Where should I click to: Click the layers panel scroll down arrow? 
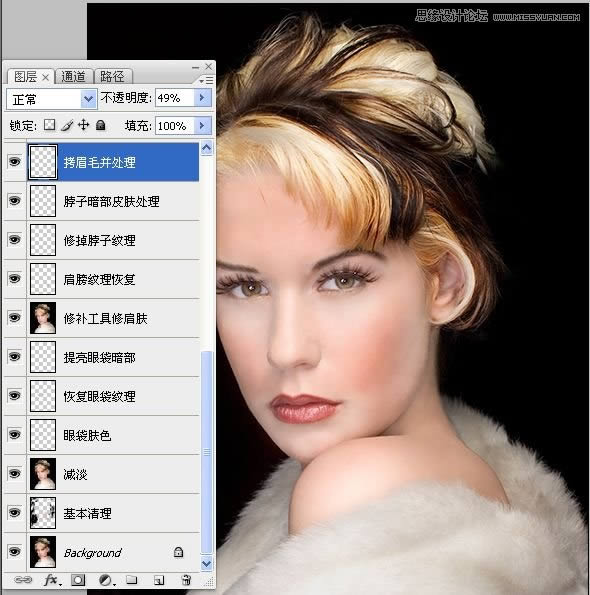tap(206, 564)
